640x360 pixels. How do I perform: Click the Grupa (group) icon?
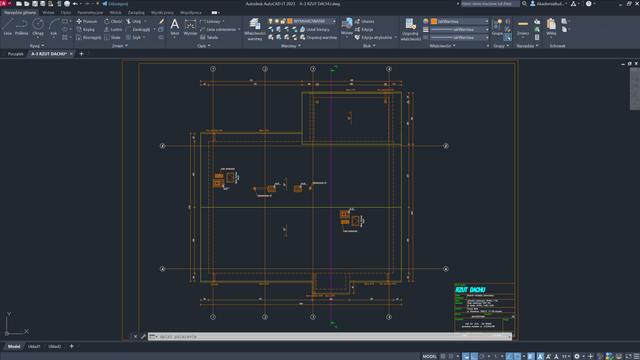497,27
